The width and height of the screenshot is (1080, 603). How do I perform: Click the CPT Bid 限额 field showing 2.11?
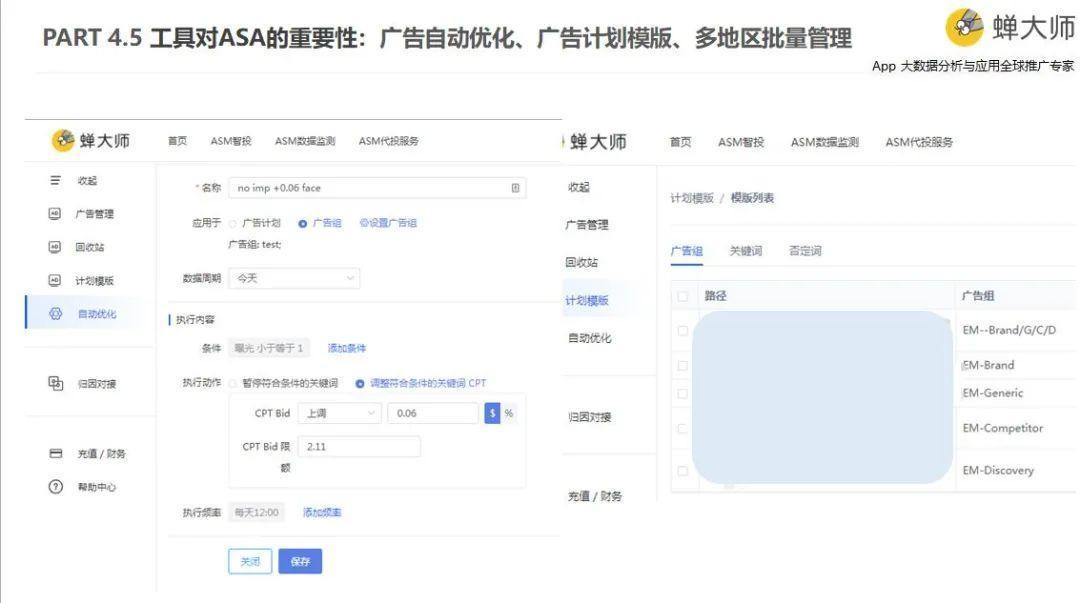(x=360, y=447)
